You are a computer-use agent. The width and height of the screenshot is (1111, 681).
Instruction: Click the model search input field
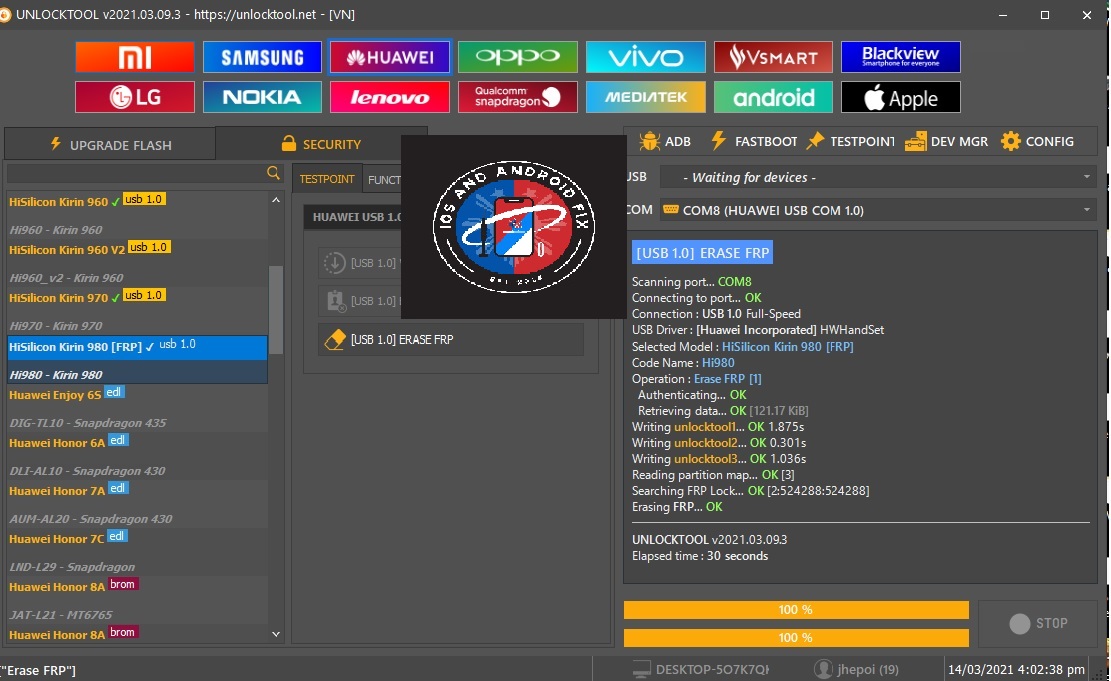[x=135, y=173]
